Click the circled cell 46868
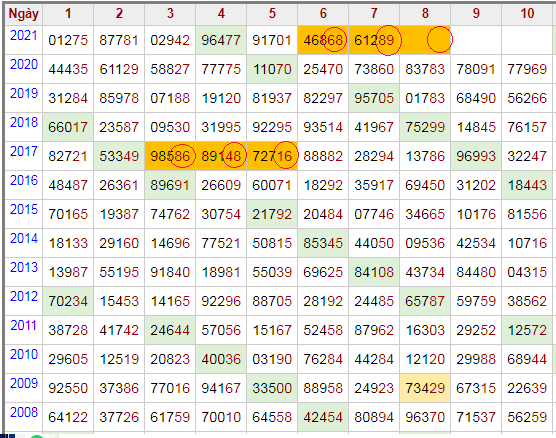 (323, 40)
